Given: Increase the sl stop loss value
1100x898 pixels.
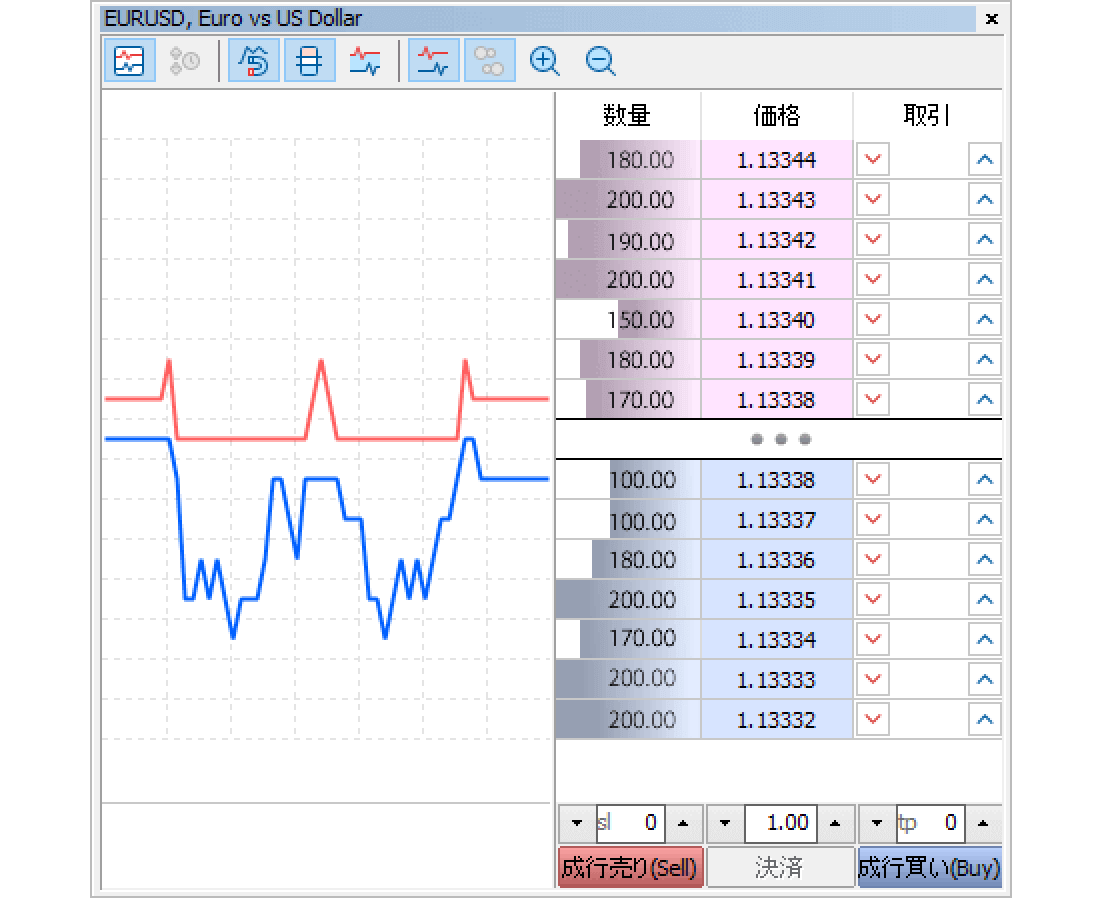Looking at the screenshot, I should point(683,823).
